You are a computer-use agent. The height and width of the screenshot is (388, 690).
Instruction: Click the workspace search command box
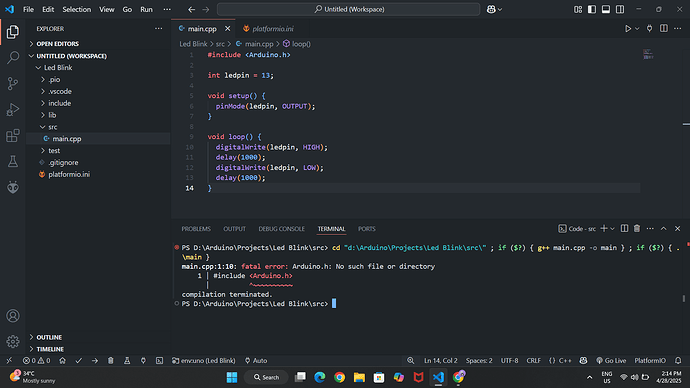point(349,9)
